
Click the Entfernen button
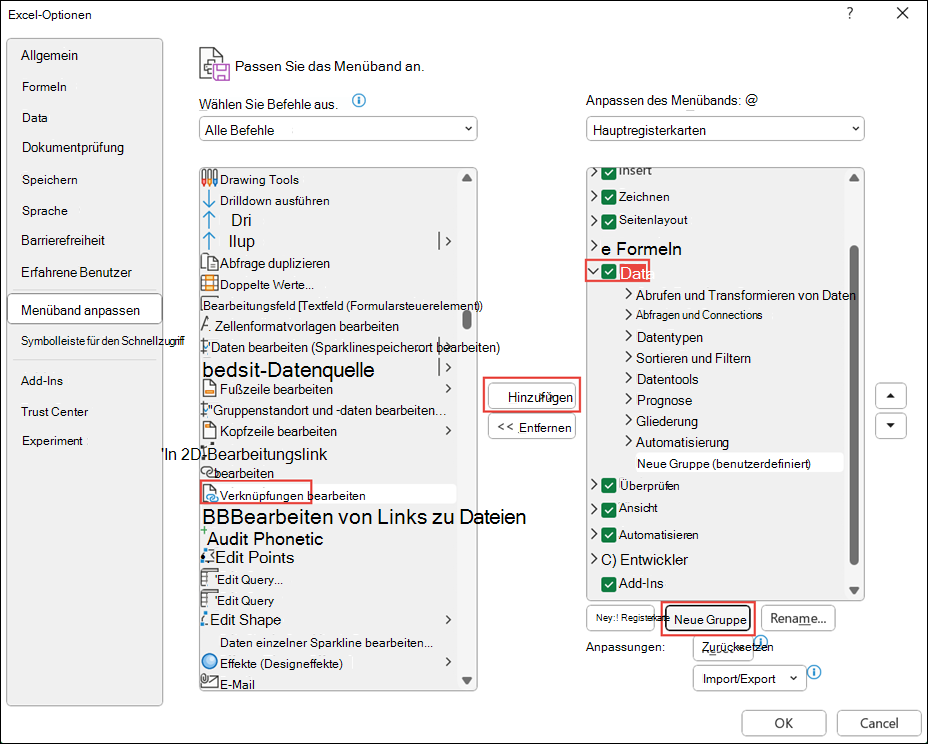click(532, 427)
